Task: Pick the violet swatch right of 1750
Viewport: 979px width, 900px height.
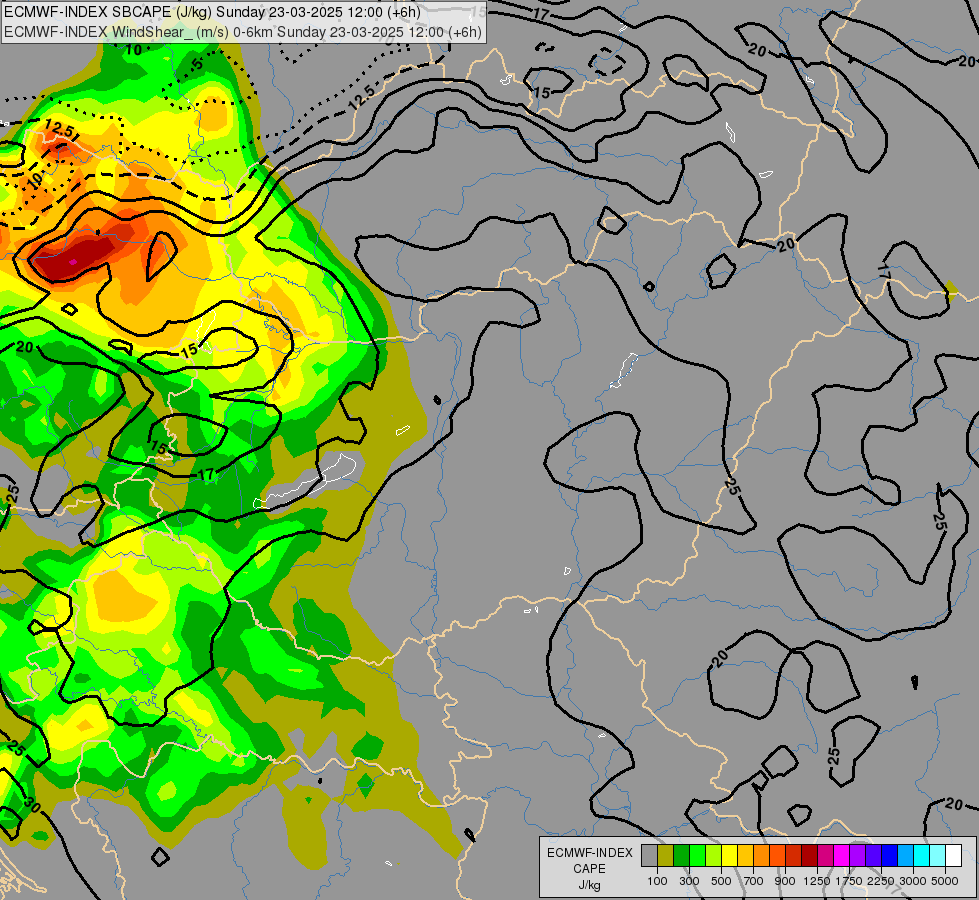Action: 858,856
